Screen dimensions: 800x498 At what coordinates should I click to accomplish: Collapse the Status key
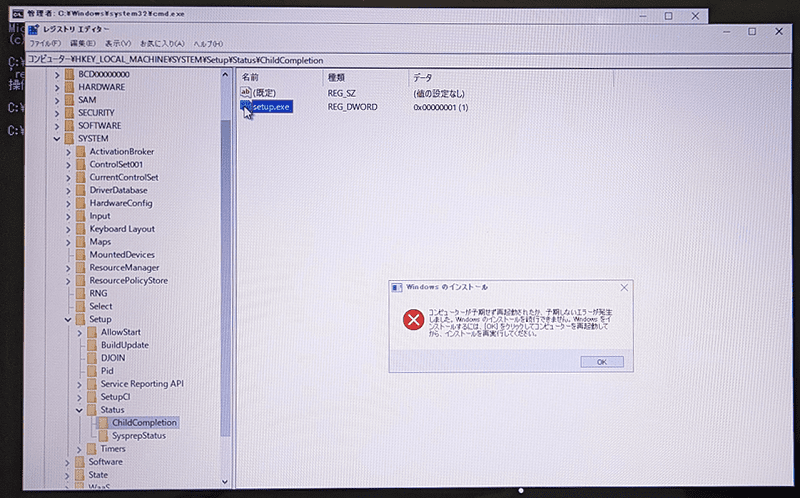click(x=79, y=410)
